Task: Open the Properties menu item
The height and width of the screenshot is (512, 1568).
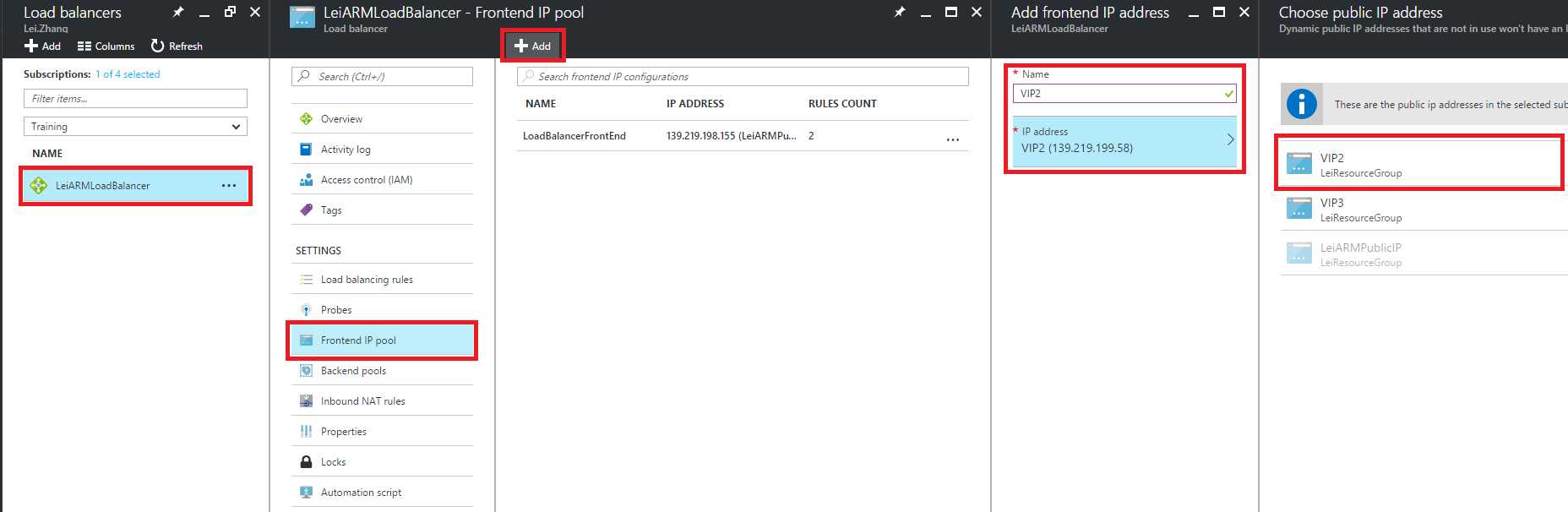Action: pyautogui.click(x=382, y=432)
